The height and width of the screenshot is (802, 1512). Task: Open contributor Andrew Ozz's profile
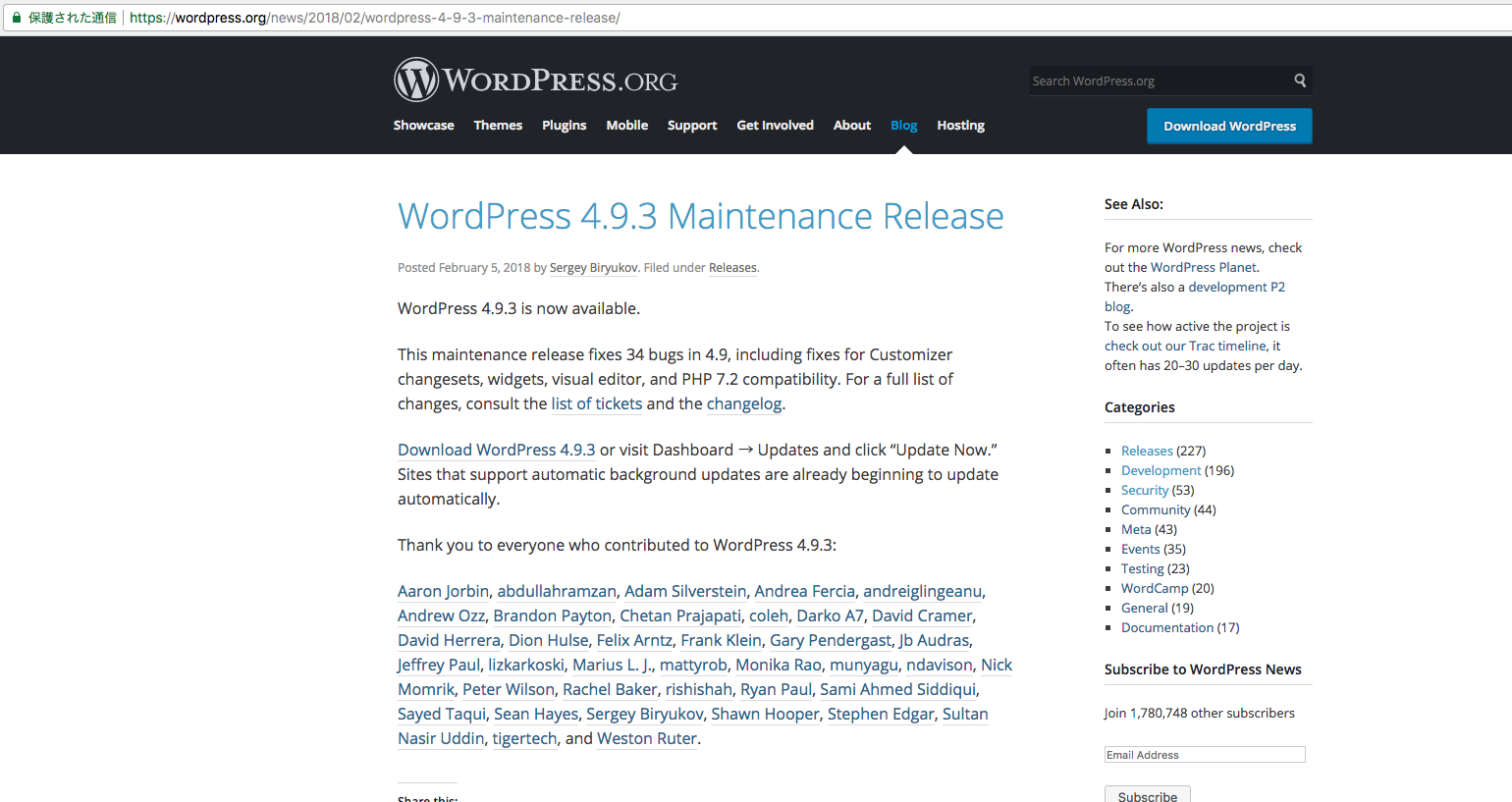click(441, 615)
